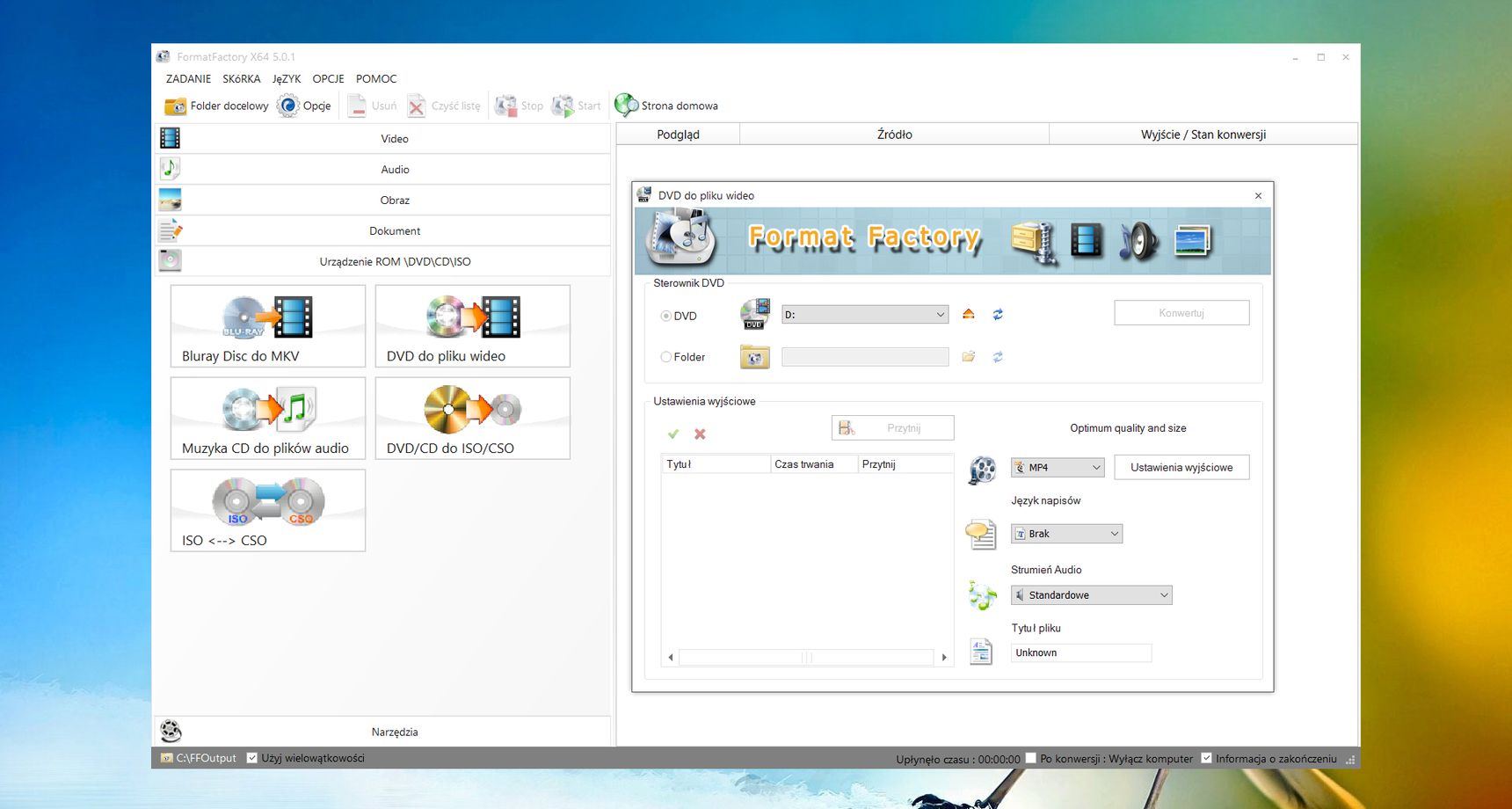Open DVD/CD do ISO/CSO tool
1512x809 pixels.
[473, 418]
